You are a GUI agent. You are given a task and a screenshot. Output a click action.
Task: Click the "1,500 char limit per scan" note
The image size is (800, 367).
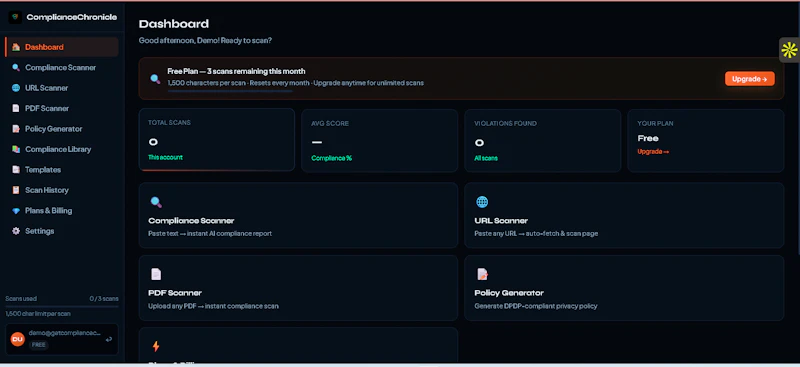pos(38,314)
